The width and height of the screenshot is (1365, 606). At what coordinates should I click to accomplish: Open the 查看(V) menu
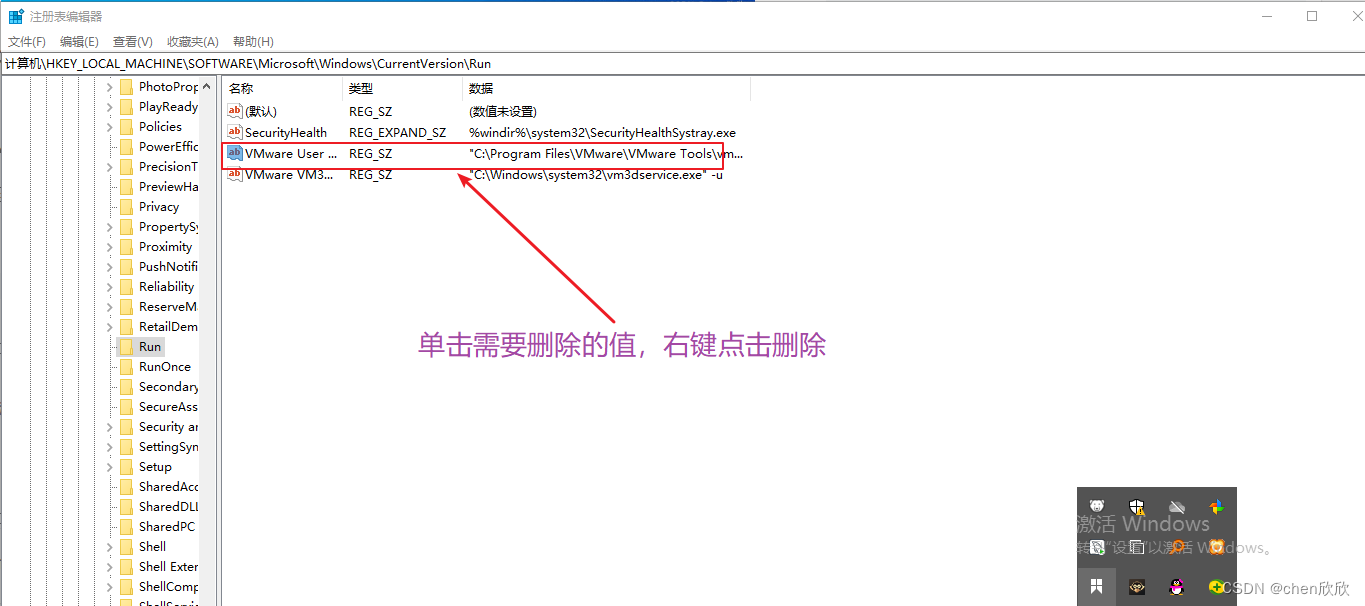[x=133, y=41]
